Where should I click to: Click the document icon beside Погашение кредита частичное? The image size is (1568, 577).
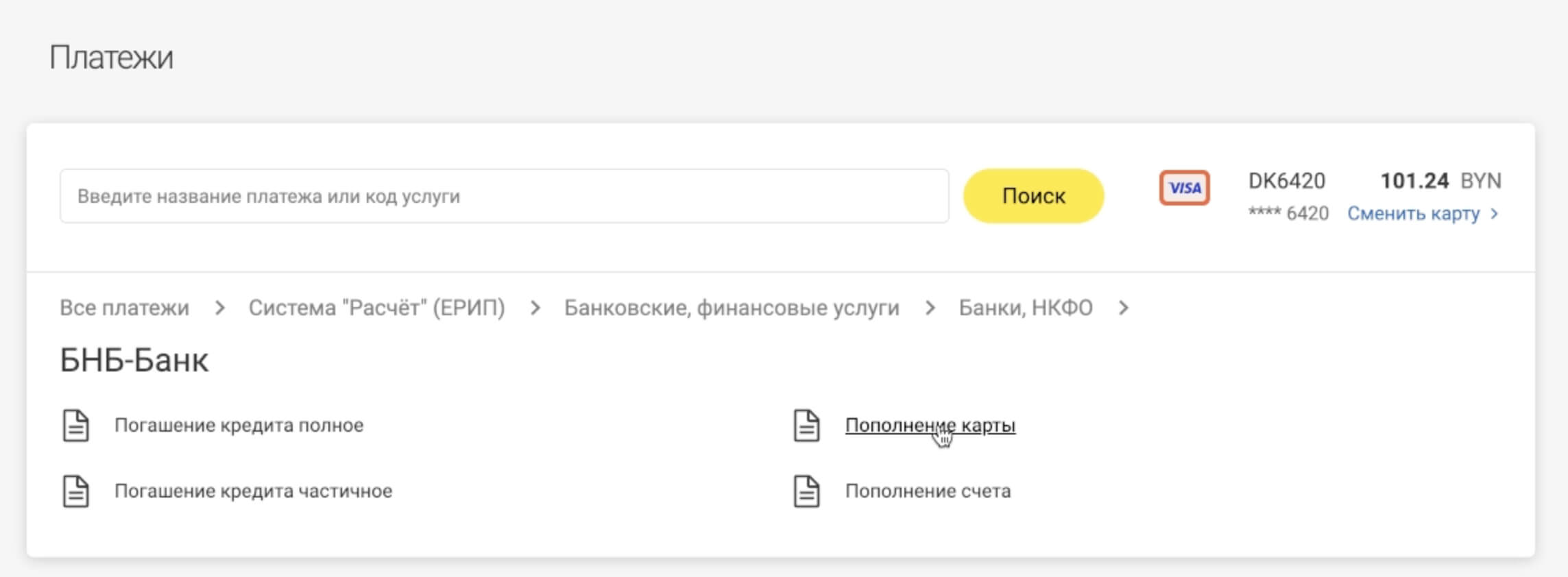76,491
